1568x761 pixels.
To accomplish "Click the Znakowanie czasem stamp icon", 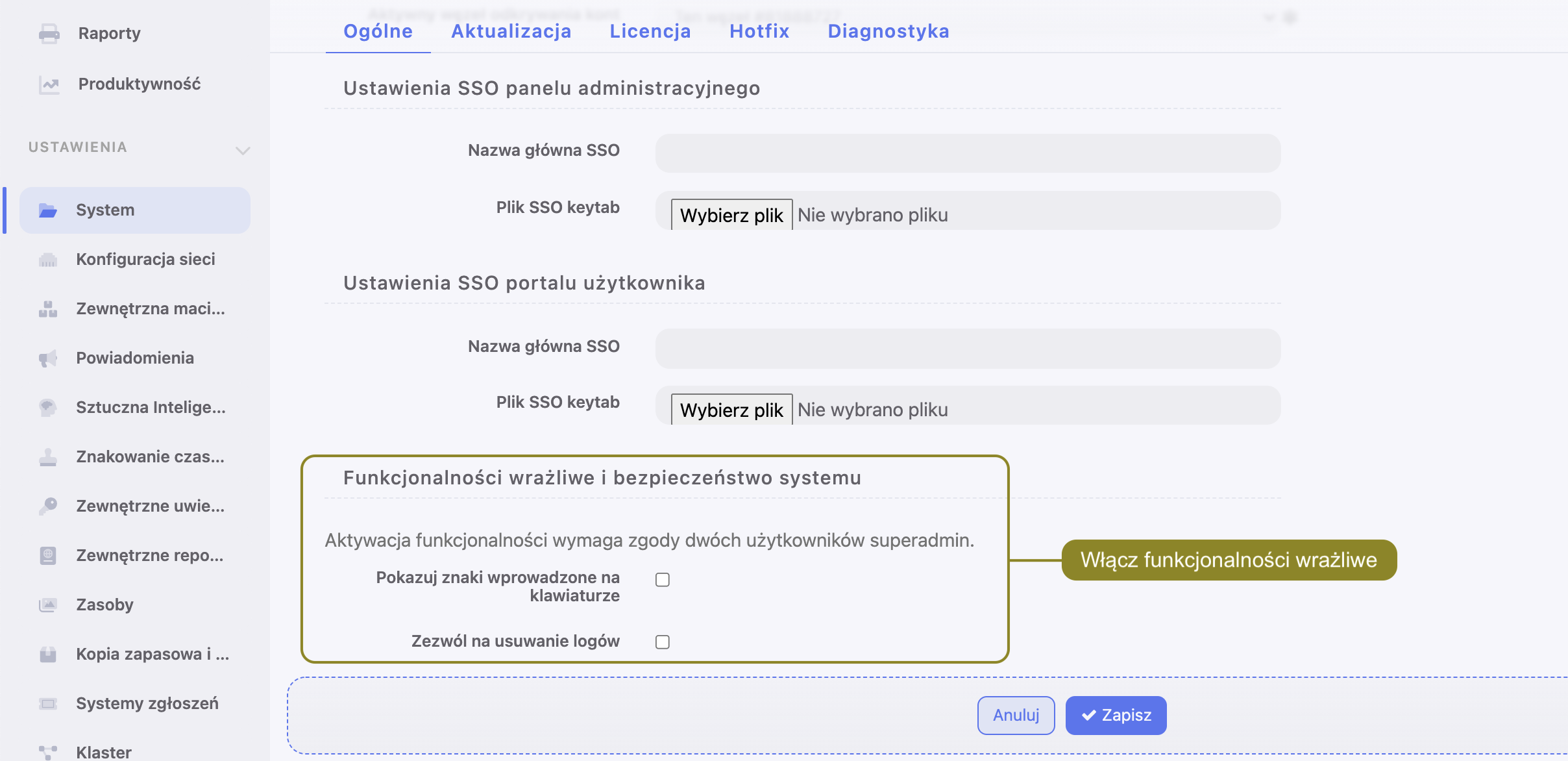I will pyautogui.click(x=48, y=457).
